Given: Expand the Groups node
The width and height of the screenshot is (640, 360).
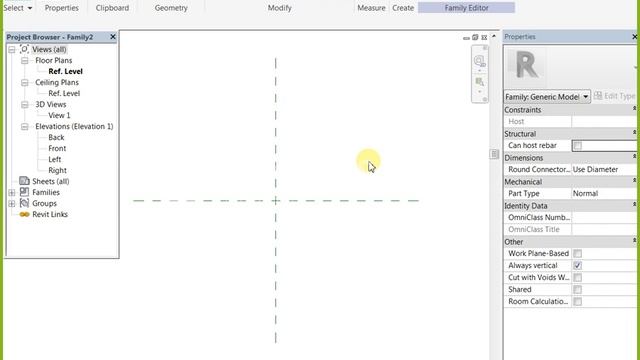Looking at the screenshot, I should tap(12, 204).
